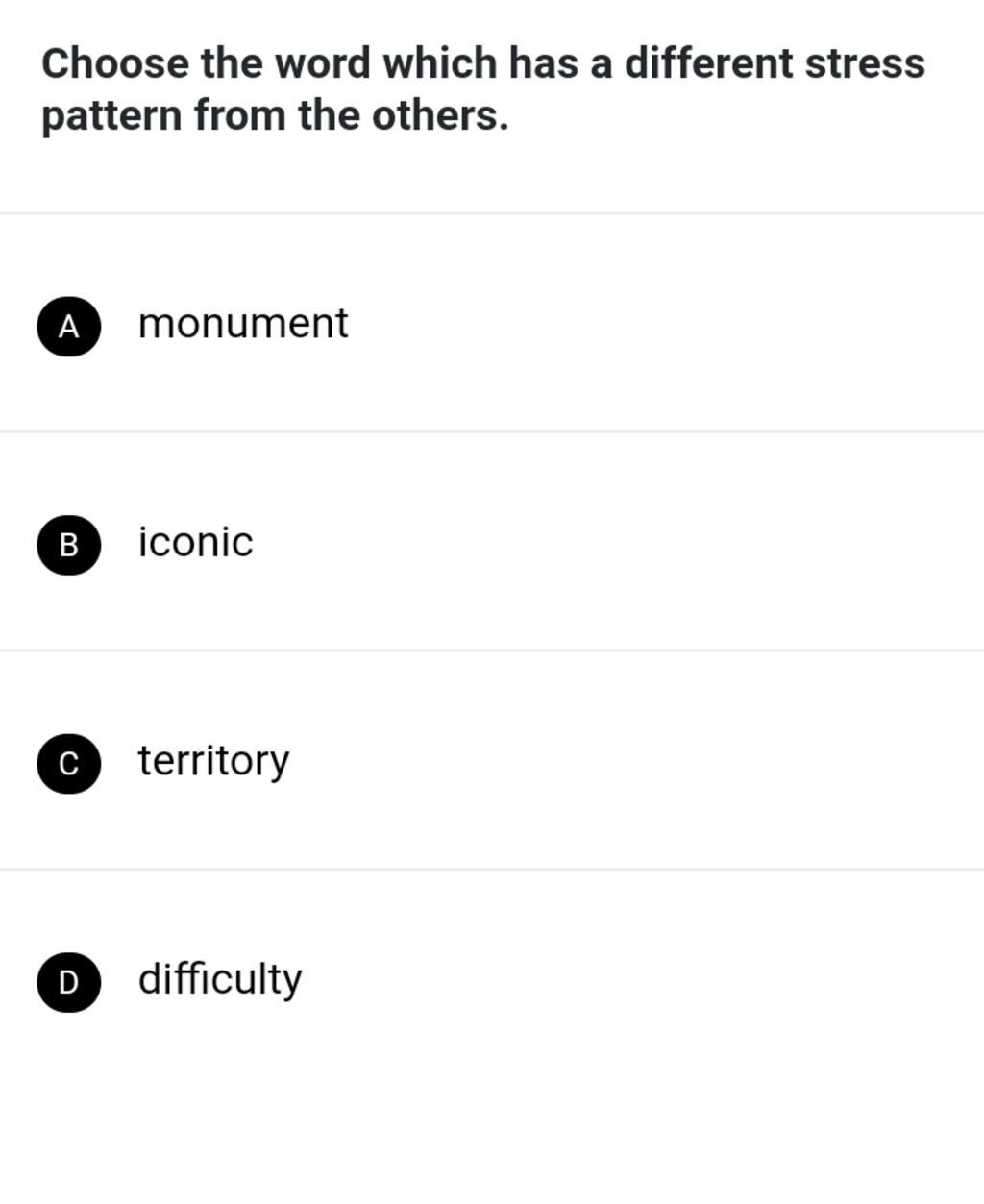Screen dimensions: 984x1204
Task: Choose the answer word "iconic"
Action: click(x=196, y=542)
